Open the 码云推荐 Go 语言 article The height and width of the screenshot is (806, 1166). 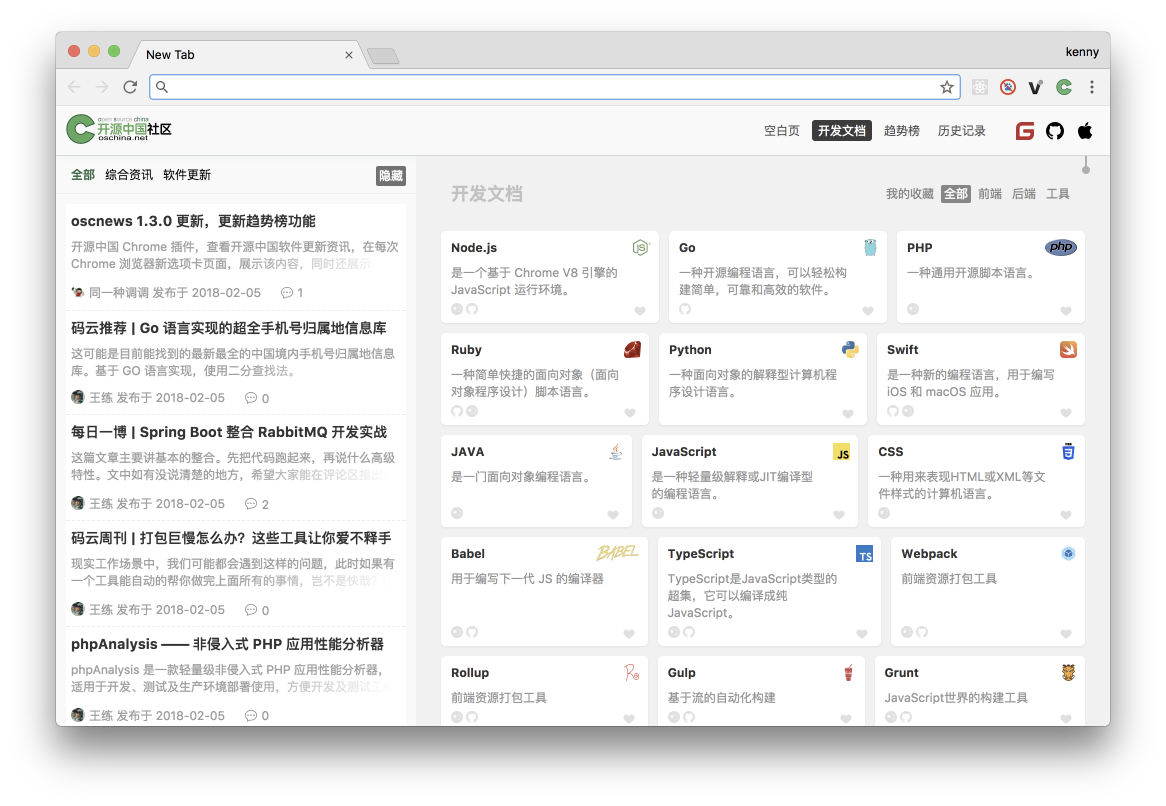(x=228, y=328)
